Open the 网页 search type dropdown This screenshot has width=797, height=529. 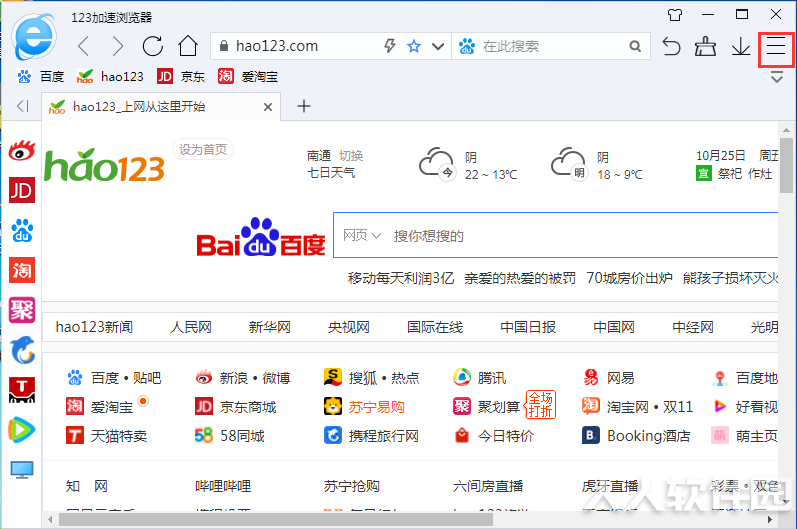tap(362, 235)
